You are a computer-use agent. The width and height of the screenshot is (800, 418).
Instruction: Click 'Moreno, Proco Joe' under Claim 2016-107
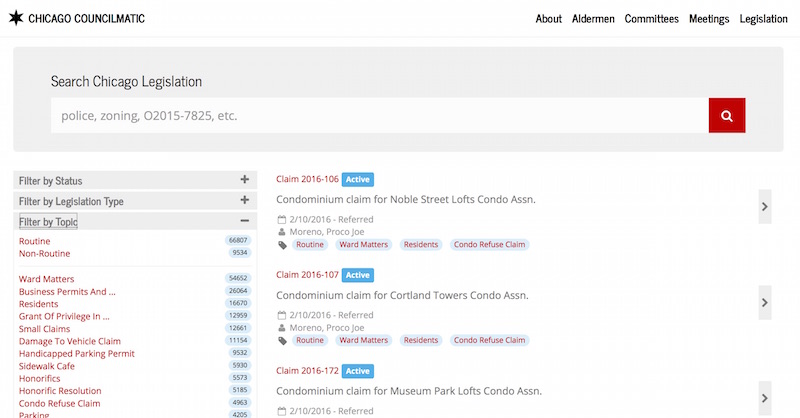point(327,328)
